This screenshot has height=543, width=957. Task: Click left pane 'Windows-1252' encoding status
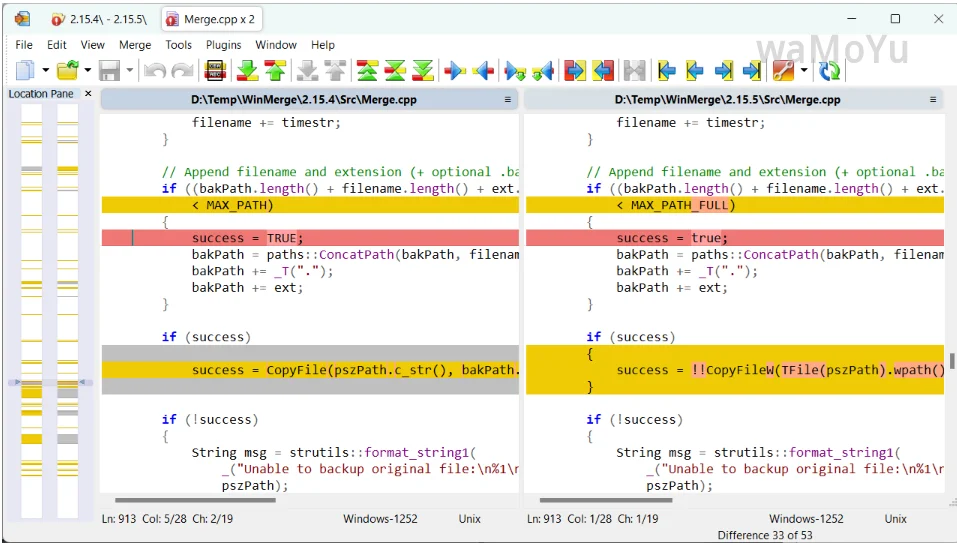click(x=380, y=519)
